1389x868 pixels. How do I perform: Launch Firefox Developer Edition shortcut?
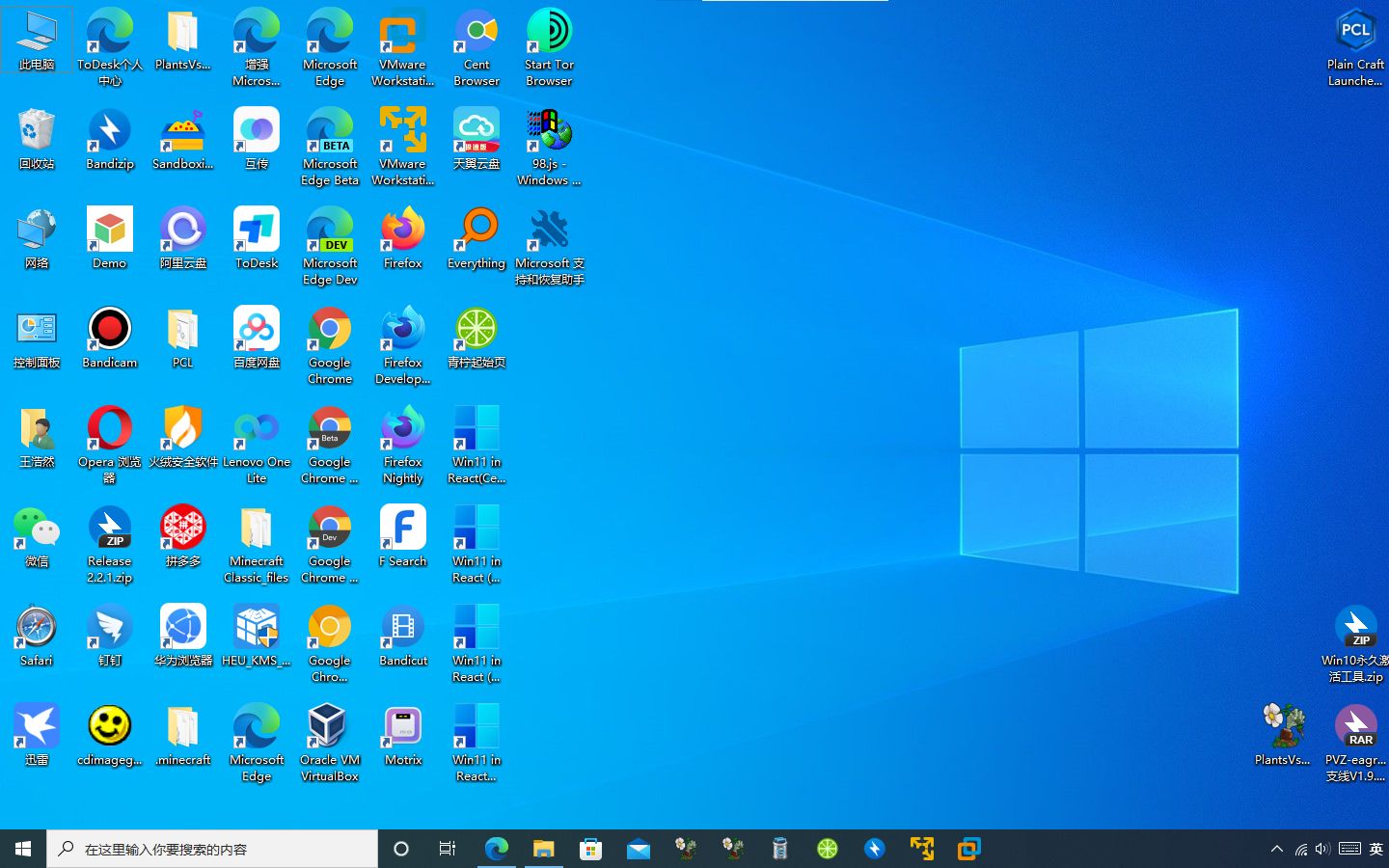pos(403,345)
